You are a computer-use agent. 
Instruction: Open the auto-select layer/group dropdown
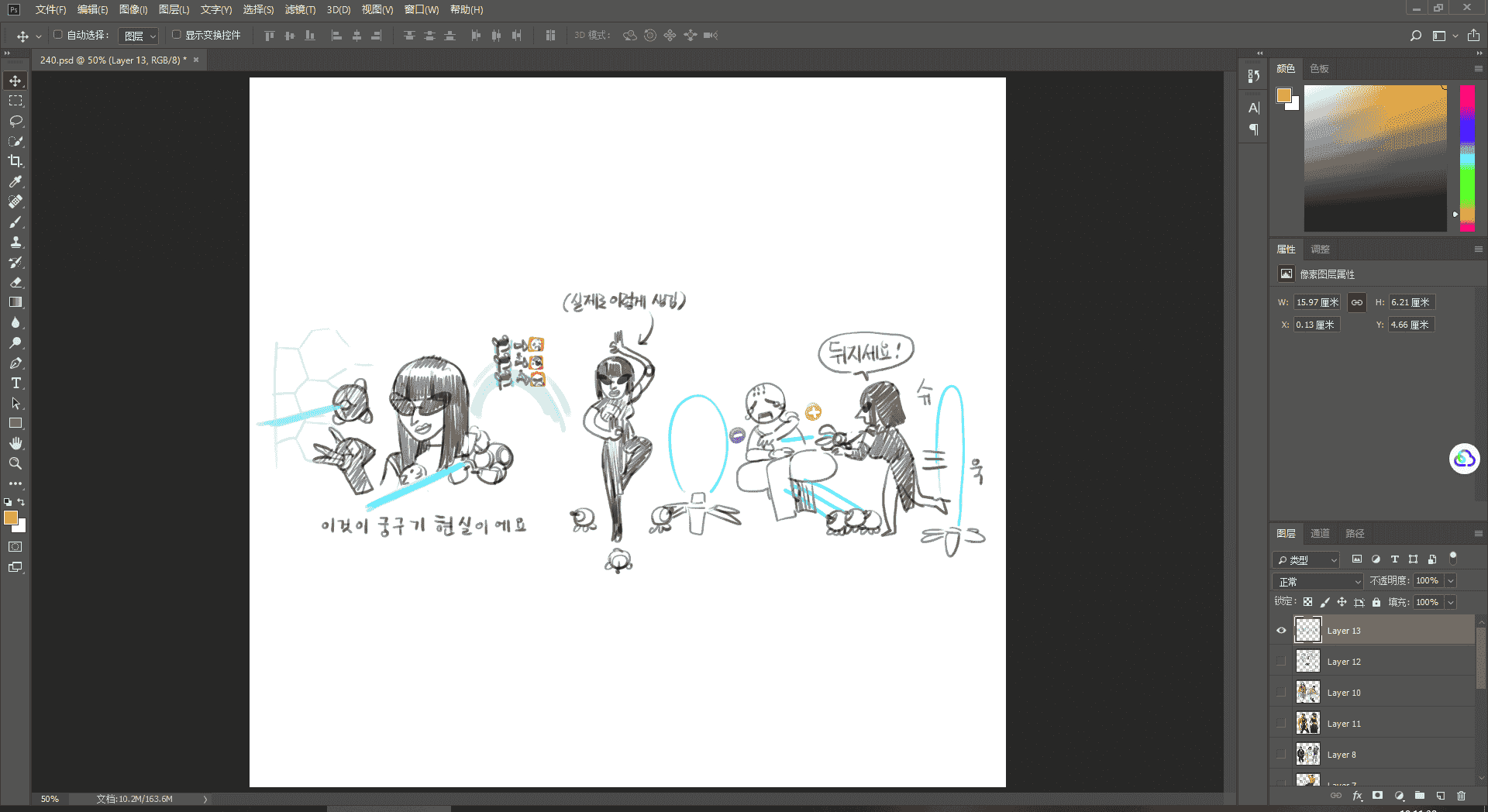coord(139,36)
